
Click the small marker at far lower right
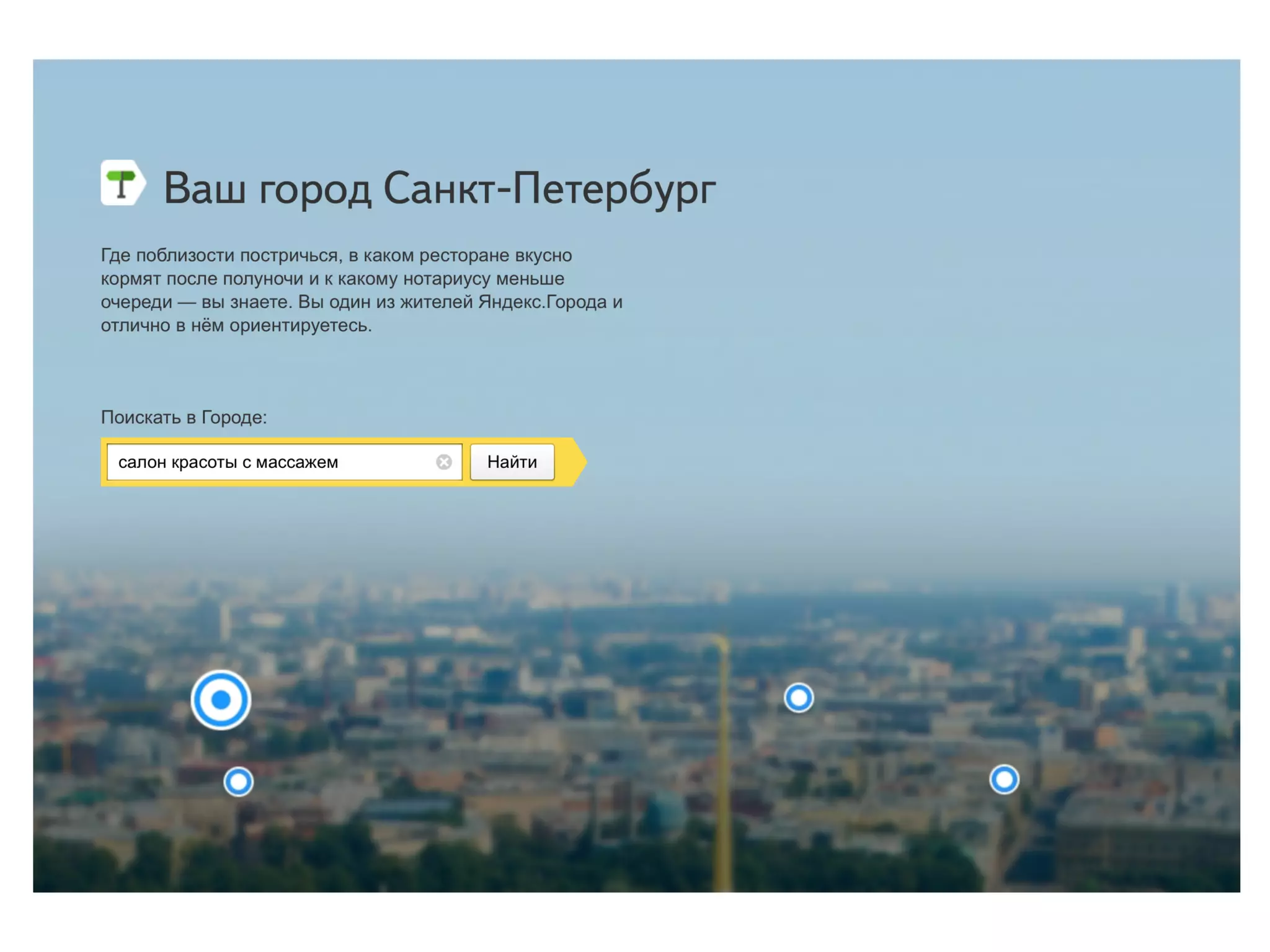tap(1003, 779)
